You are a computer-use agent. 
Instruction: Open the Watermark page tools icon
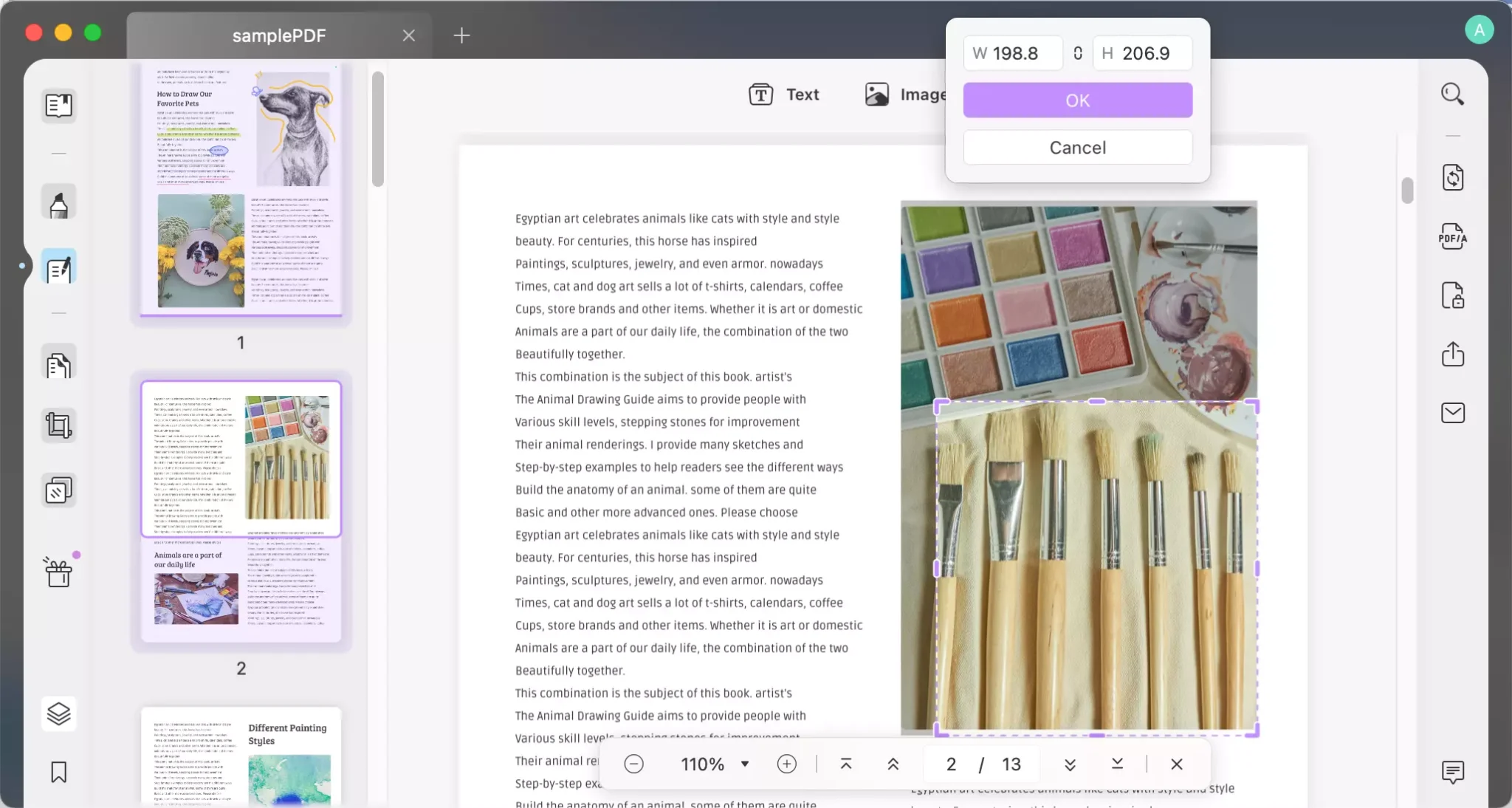tap(58, 490)
